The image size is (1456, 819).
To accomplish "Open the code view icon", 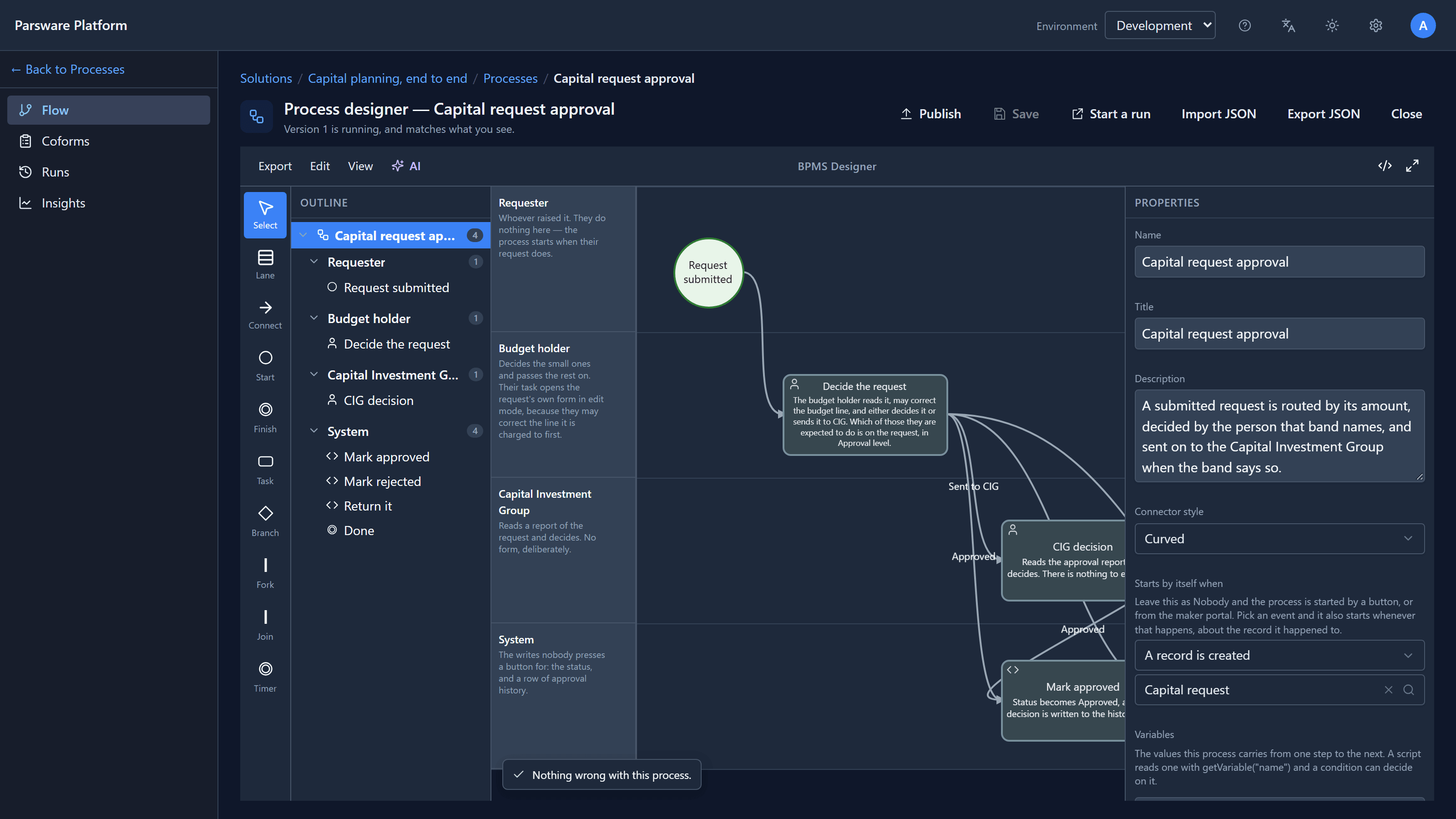I will (1385, 166).
